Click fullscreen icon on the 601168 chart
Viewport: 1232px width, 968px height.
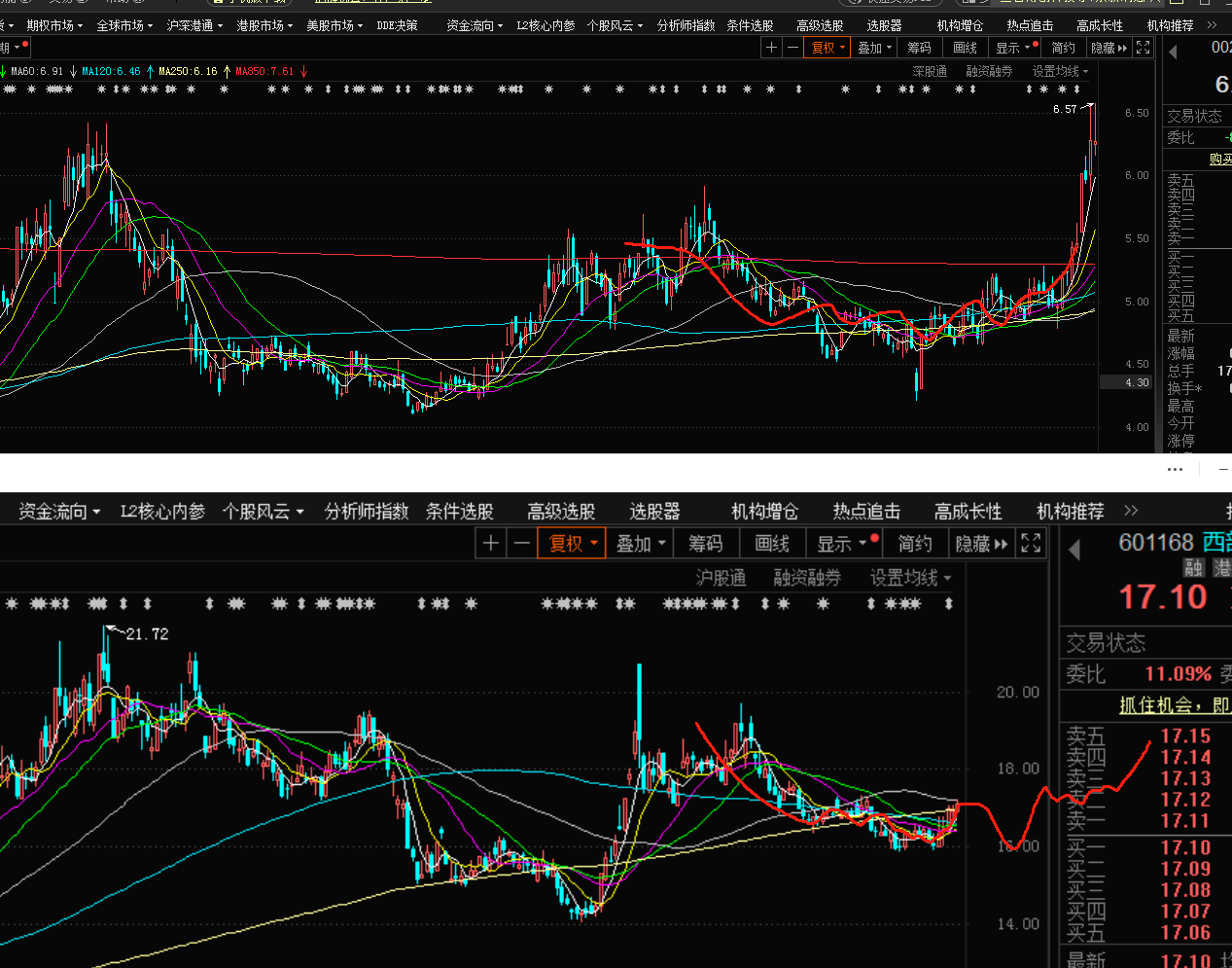1031,544
